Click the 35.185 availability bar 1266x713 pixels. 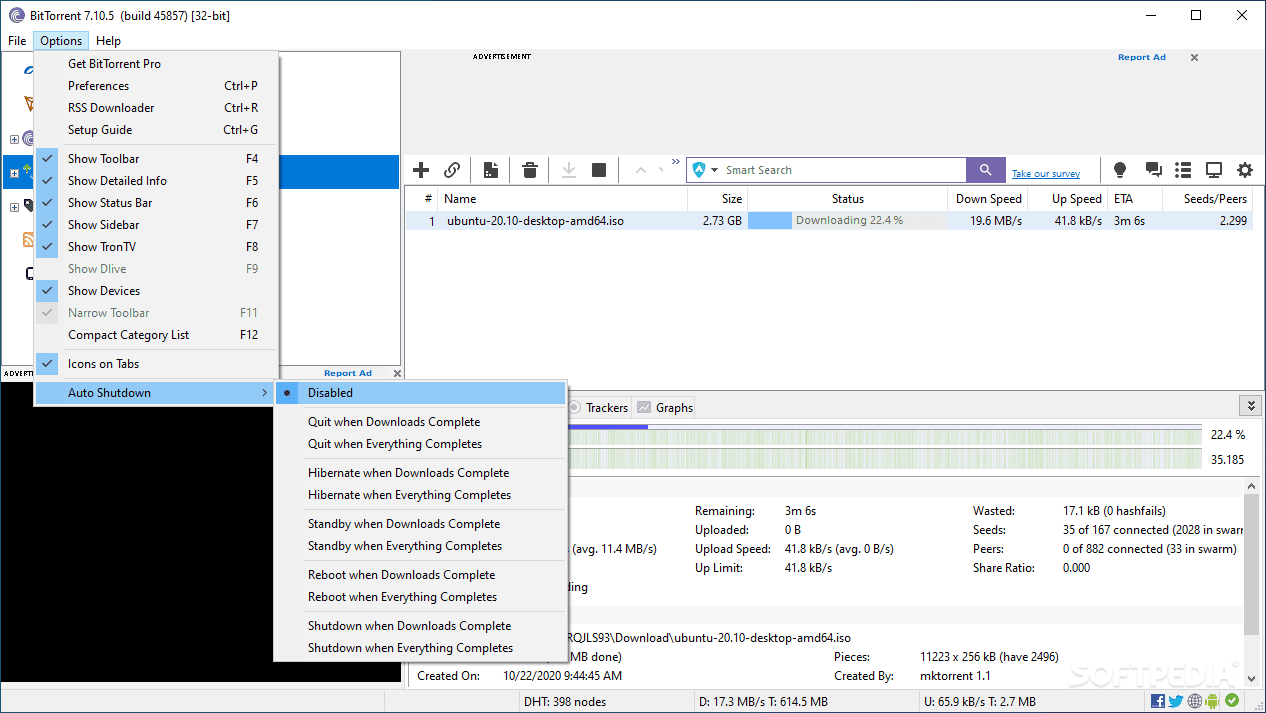click(x=885, y=459)
